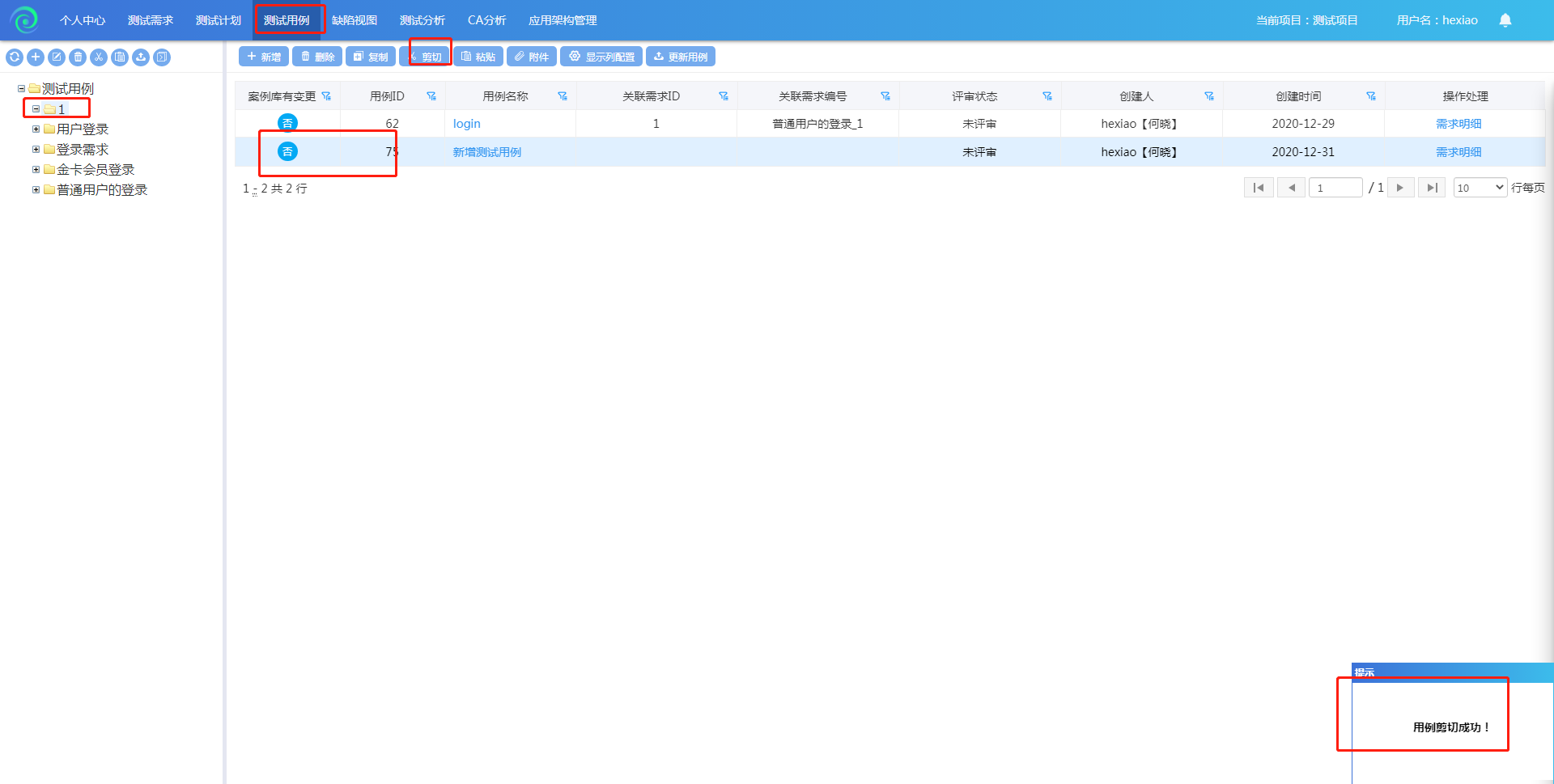Image resolution: width=1554 pixels, height=784 pixels.
Task: Toggle the 否 badge in the login row
Action: tap(287, 123)
